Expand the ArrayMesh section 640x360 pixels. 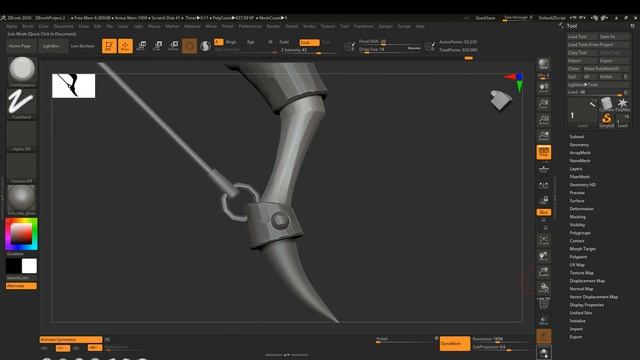click(x=580, y=153)
